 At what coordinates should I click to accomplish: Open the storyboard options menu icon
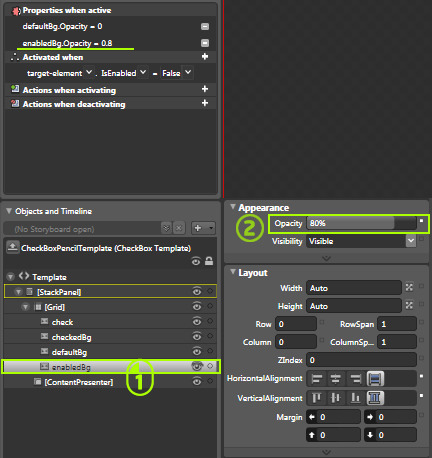(166, 228)
